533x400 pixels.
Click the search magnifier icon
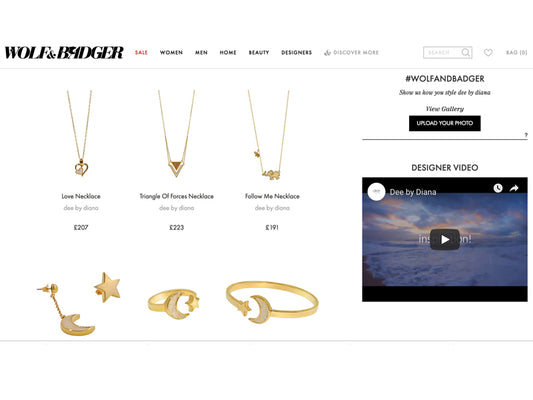(465, 52)
